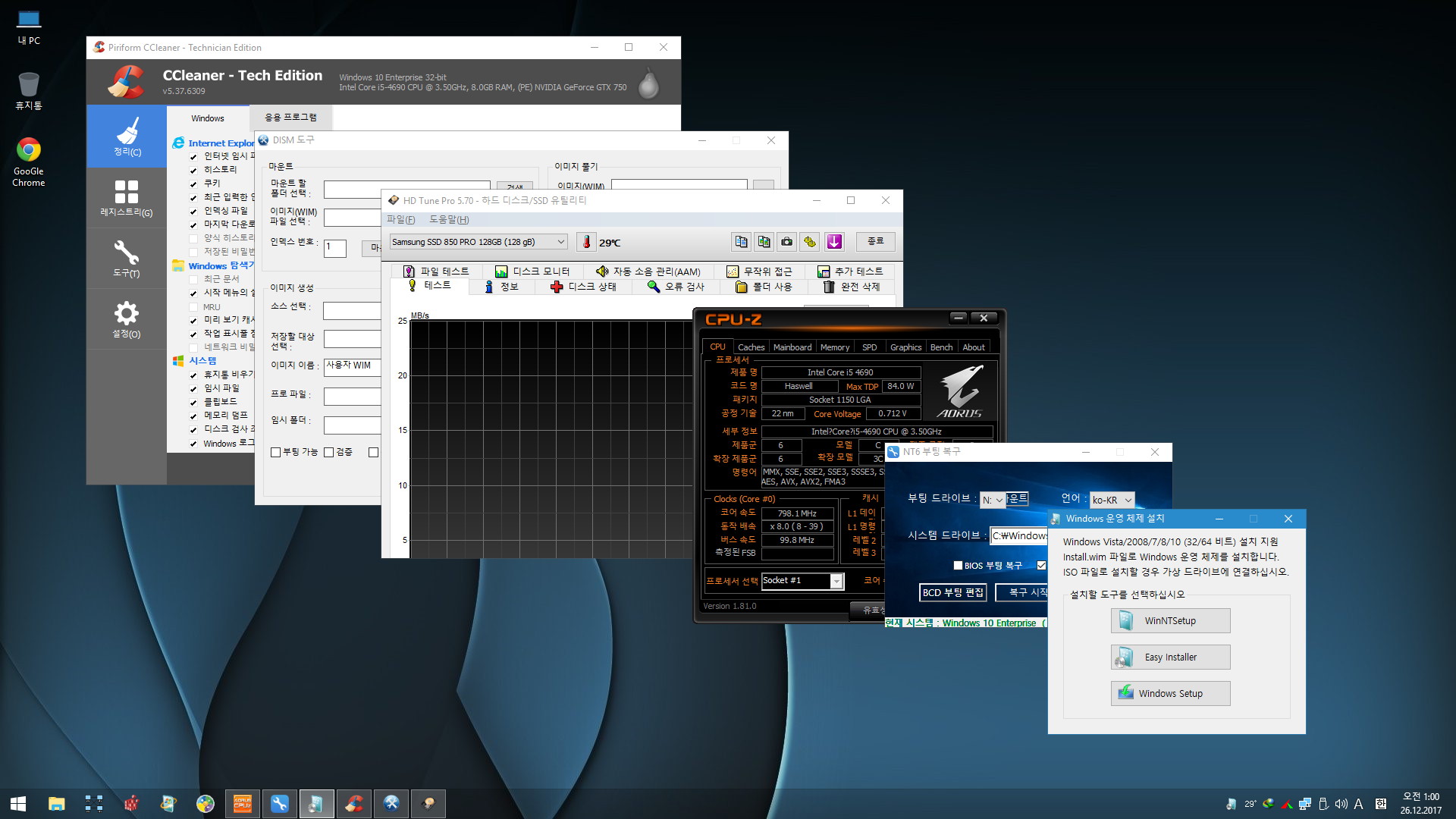Viewport: 1456px width, 819px height.
Task: Click the Windows Start button
Action: (18, 804)
